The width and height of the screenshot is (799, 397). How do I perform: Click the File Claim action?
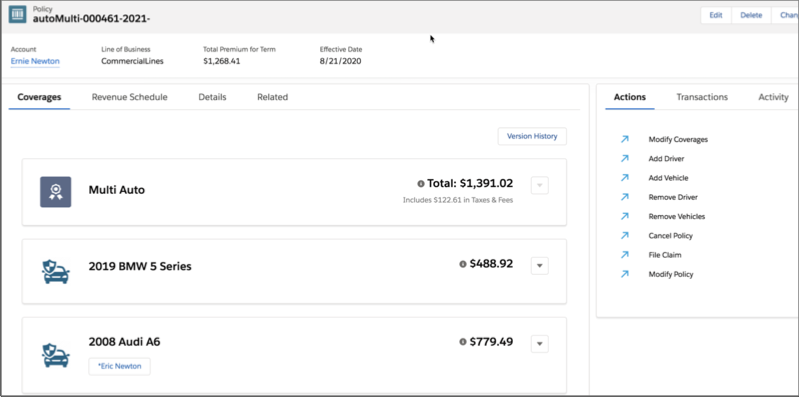[664, 255]
